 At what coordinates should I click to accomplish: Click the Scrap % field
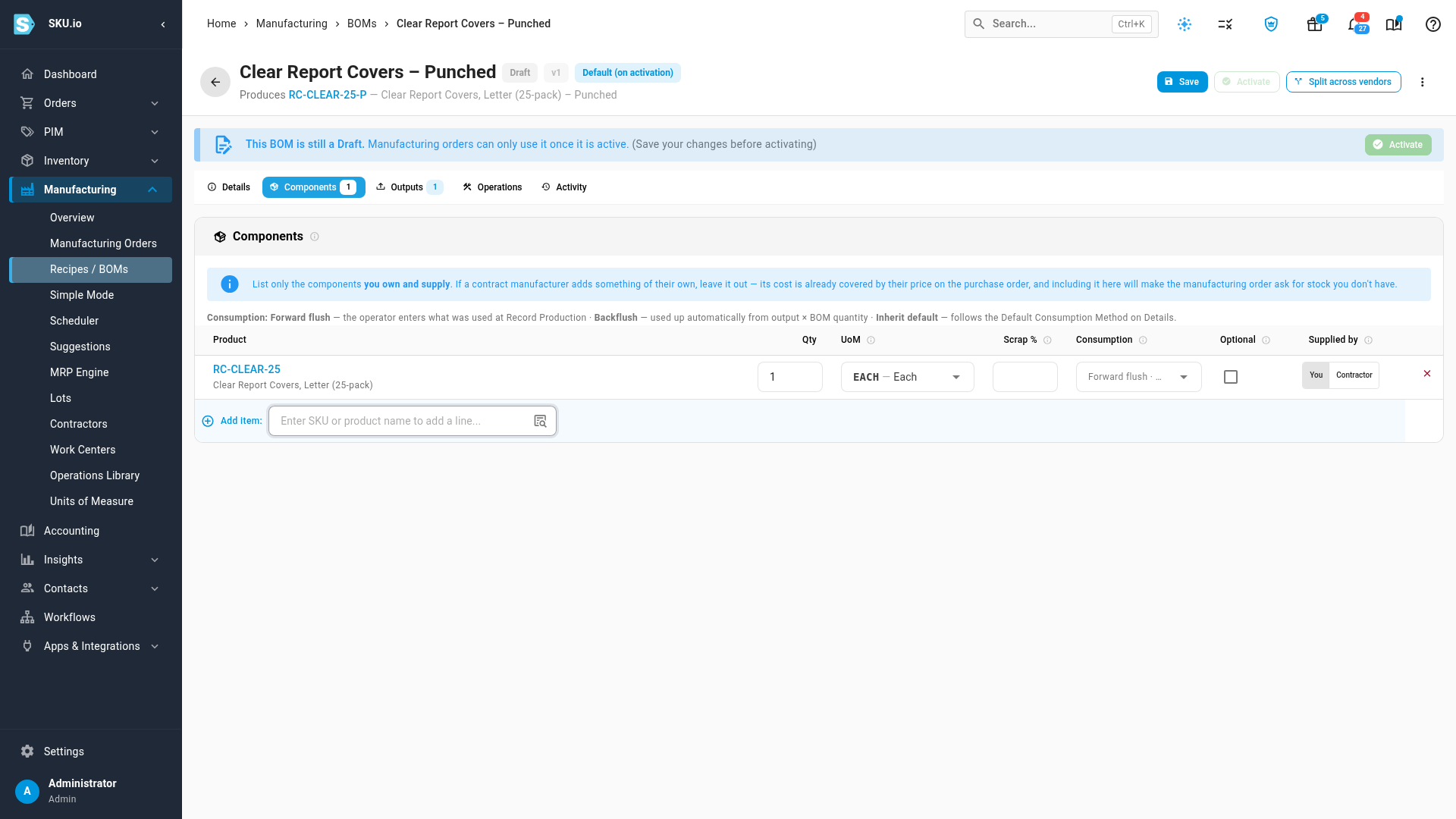click(1025, 377)
